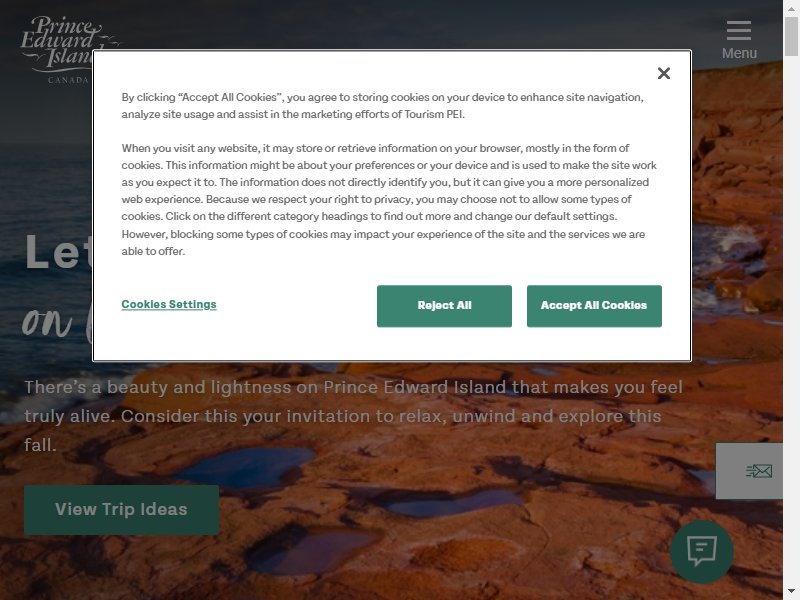Click the scrollbar down arrow

(791, 592)
